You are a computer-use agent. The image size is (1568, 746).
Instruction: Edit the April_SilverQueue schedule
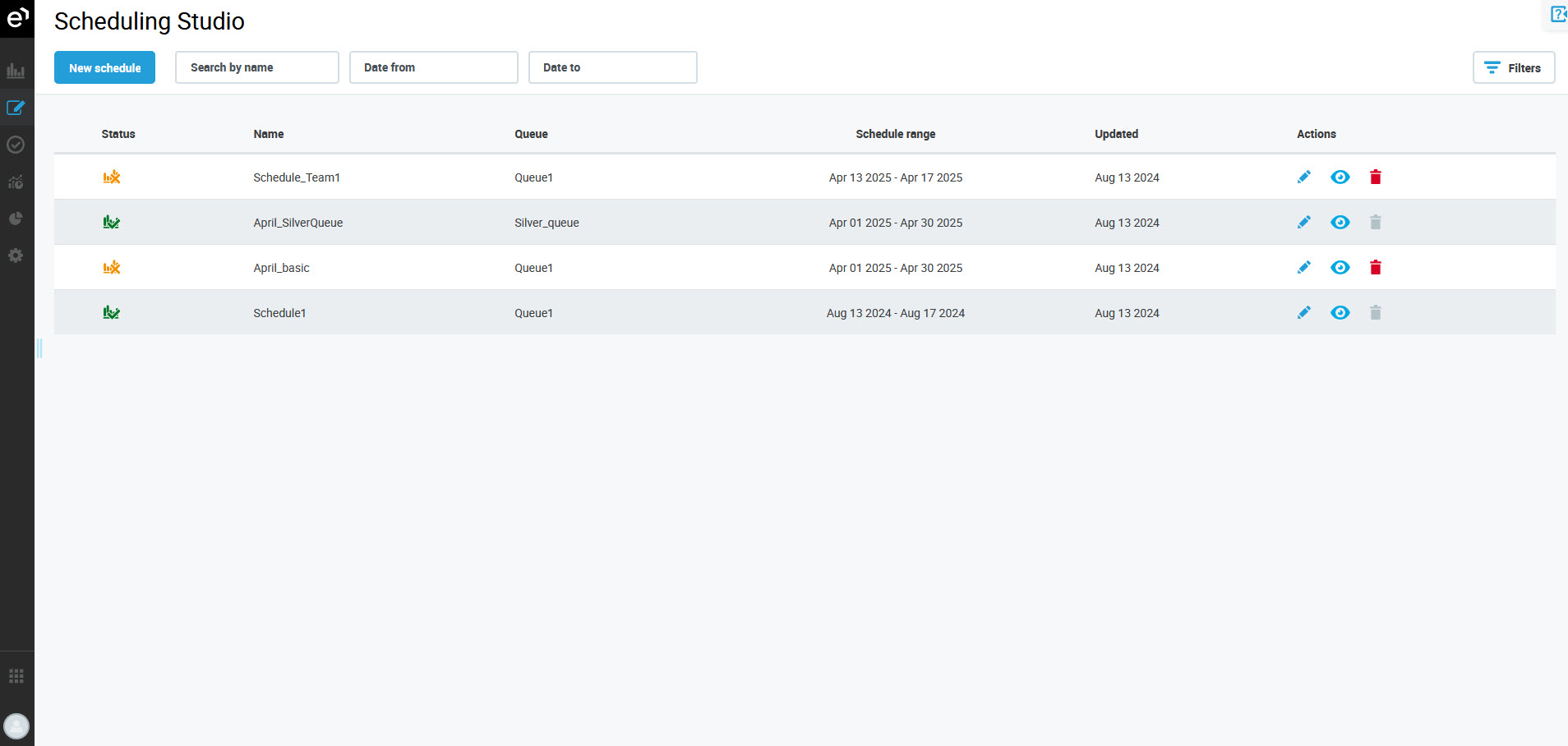click(x=1303, y=222)
